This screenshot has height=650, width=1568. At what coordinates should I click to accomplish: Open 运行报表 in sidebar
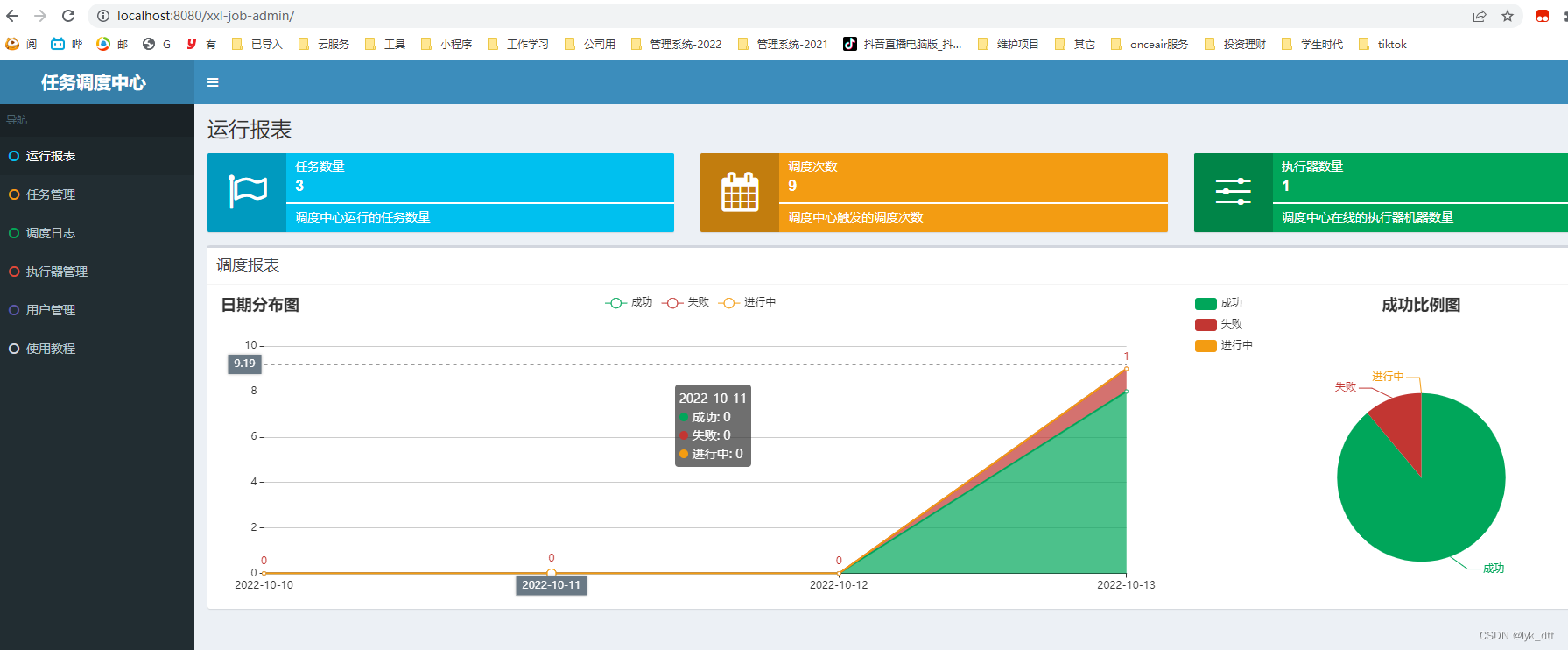coord(97,156)
